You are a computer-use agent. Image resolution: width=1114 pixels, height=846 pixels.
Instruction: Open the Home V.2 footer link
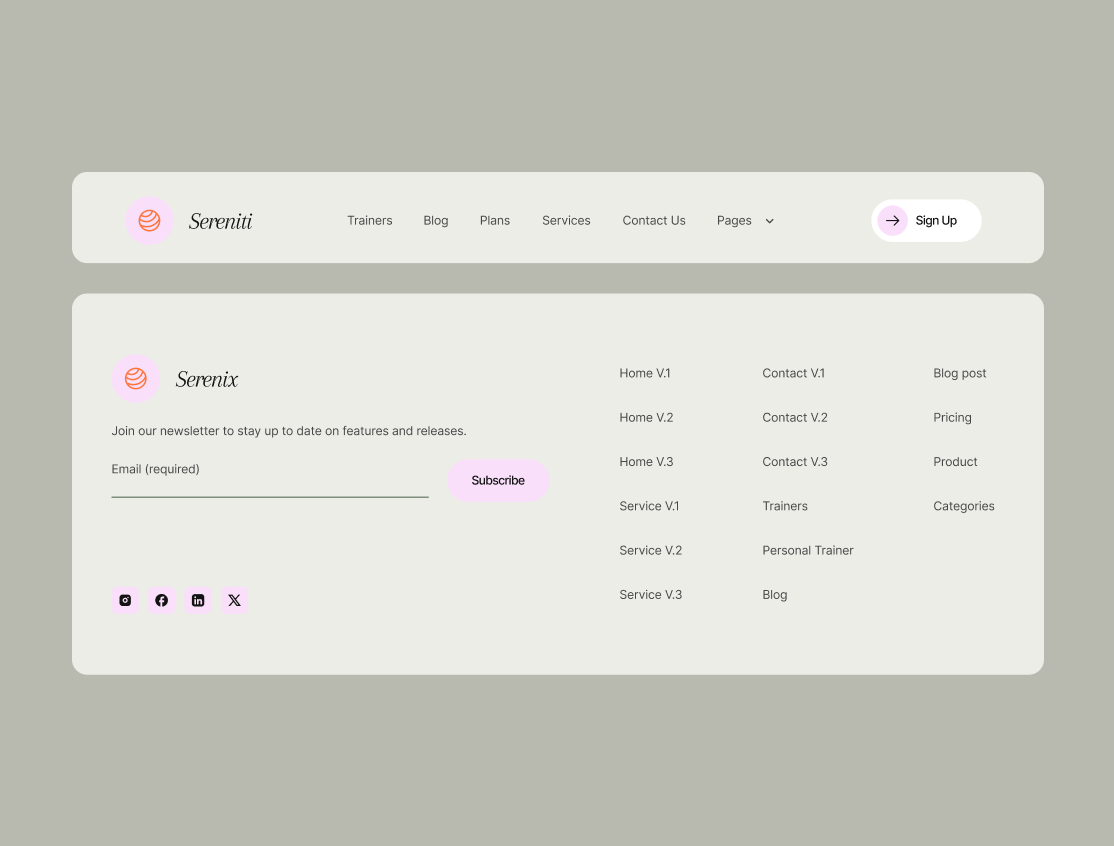646,418
